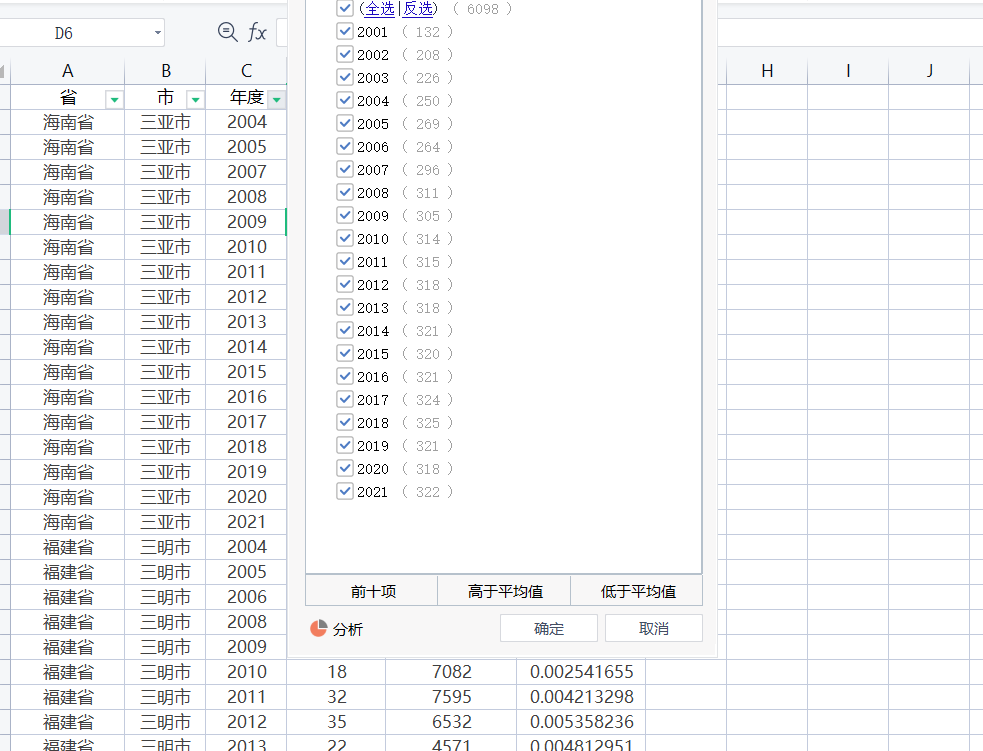Uncheck the 2021 filter checkbox
Viewport: 983px width, 751px height.
pyautogui.click(x=345, y=491)
